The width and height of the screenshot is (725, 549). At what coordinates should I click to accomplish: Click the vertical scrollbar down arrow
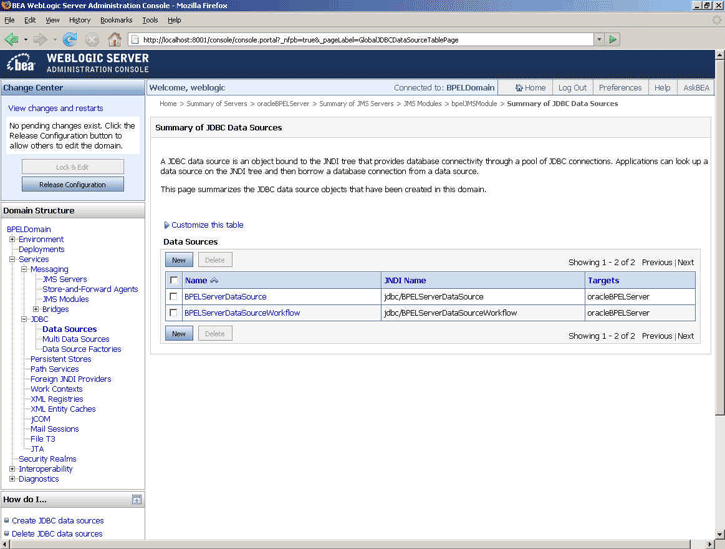[719, 534]
